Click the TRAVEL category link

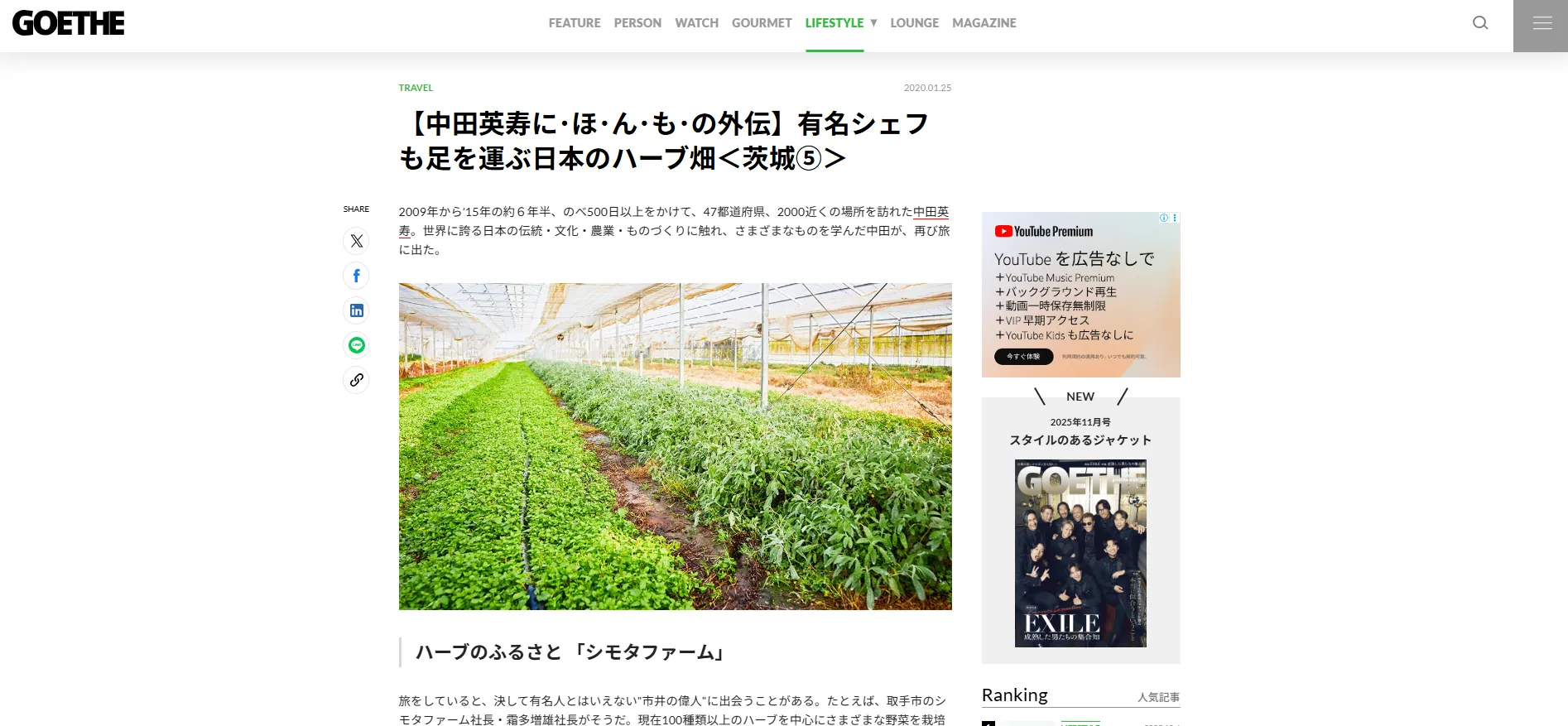click(416, 88)
